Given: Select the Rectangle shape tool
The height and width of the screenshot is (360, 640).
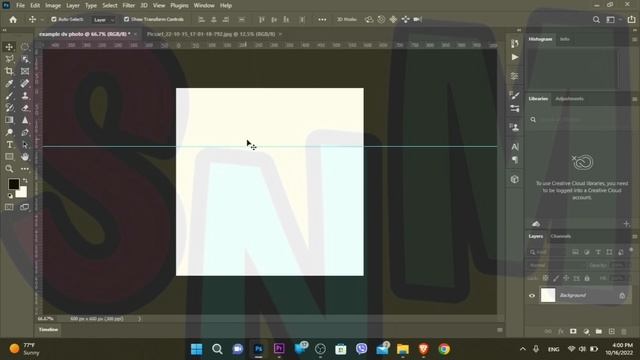Looking at the screenshot, I should pyautogui.click(x=9, y=157).
